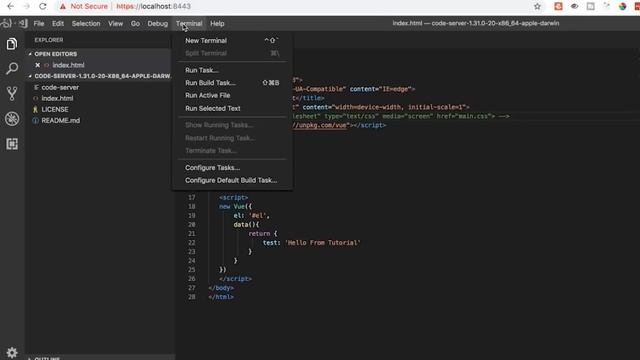Click the eye extension icon in browser toolbar

pos(574,6)
